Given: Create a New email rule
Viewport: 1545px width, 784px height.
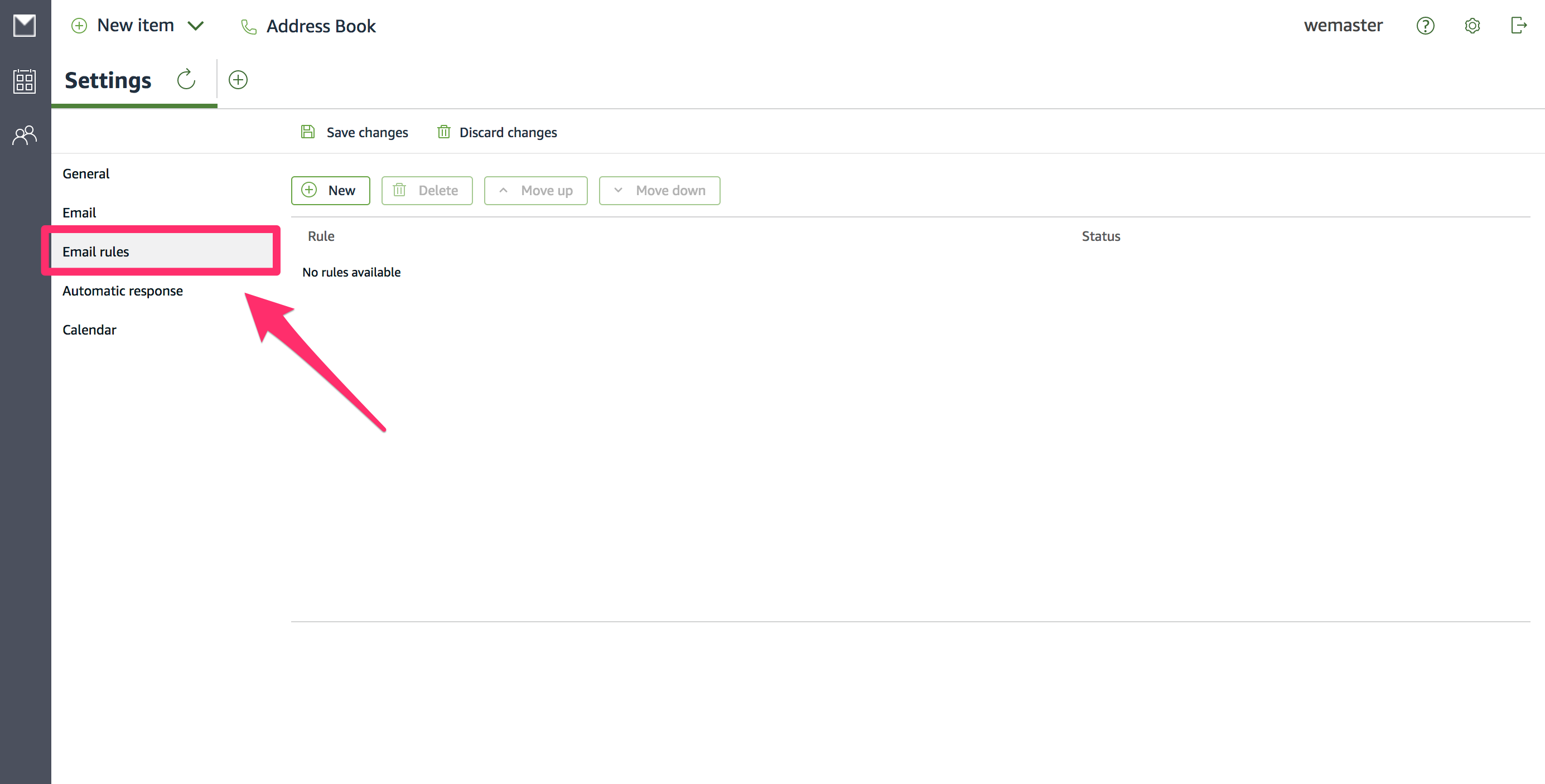Looking at the screenshot, I should (x=330, y=191).
